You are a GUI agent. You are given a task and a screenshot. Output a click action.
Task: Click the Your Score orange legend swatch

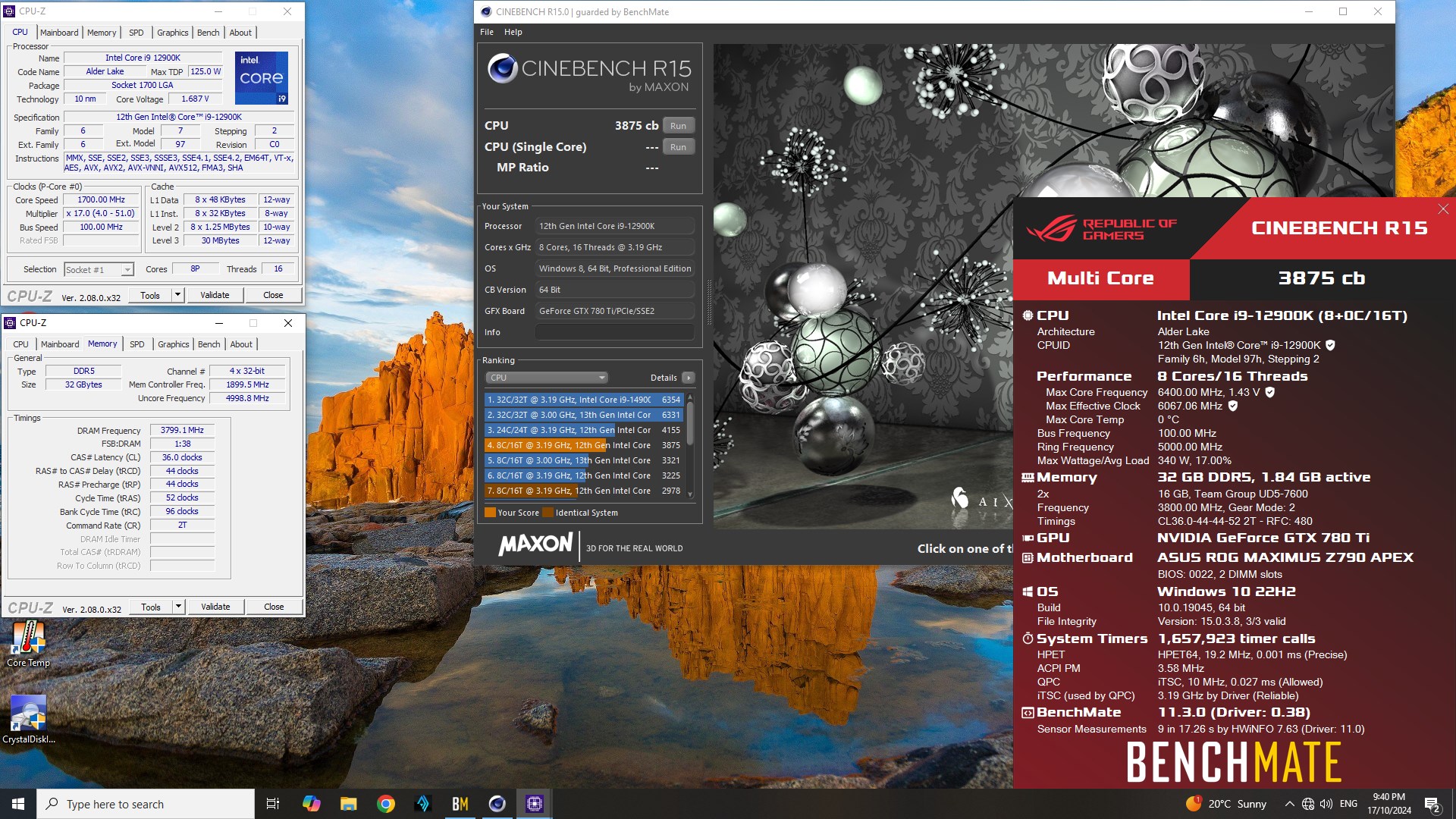490,513
